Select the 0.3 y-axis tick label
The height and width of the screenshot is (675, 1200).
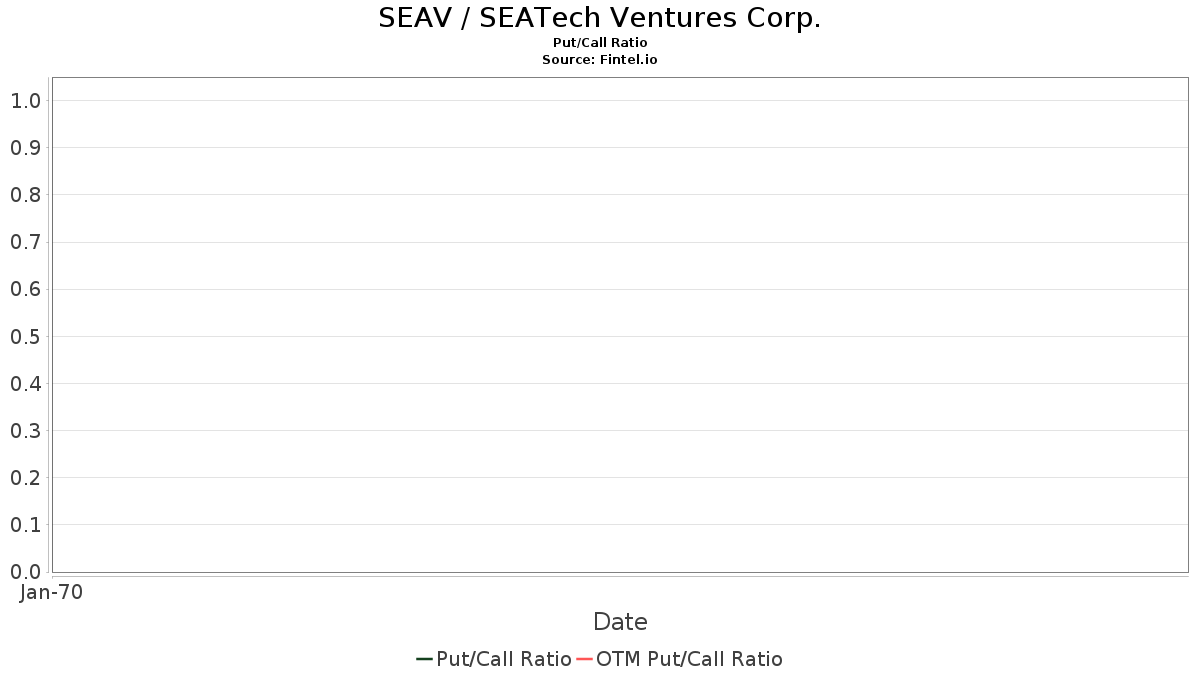click(x=25, y=431)
